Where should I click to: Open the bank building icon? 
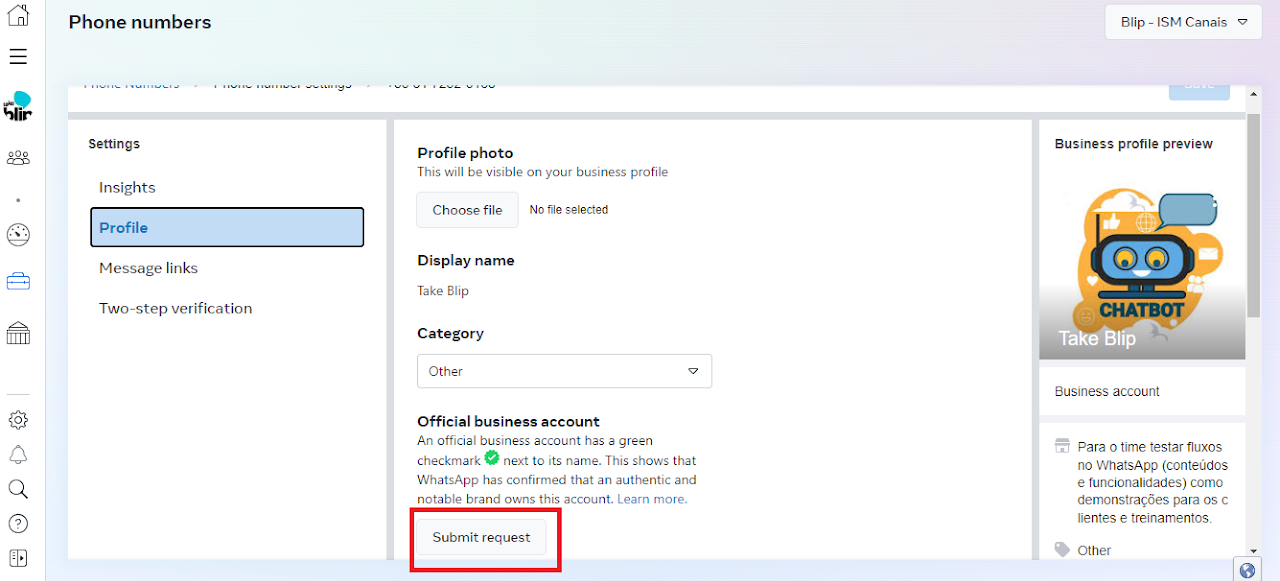(18, 333)
